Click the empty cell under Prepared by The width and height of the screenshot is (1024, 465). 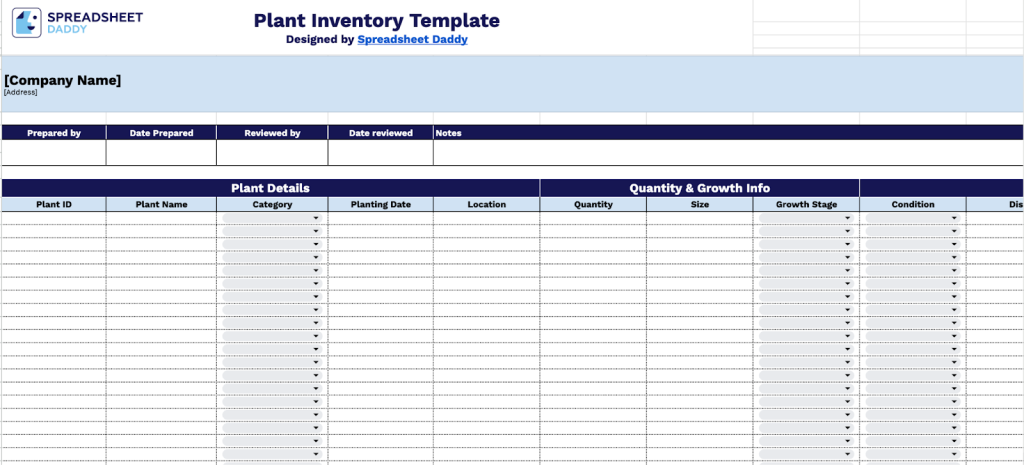[x=54, y=152]
